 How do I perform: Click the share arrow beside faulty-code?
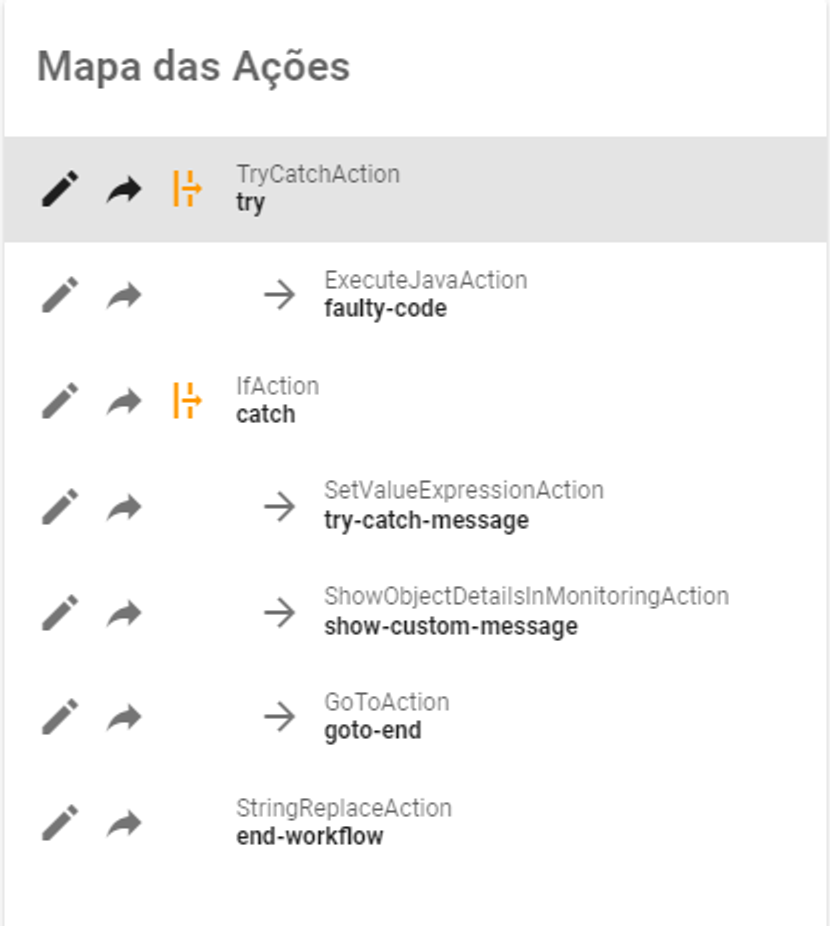pos(124,295)
